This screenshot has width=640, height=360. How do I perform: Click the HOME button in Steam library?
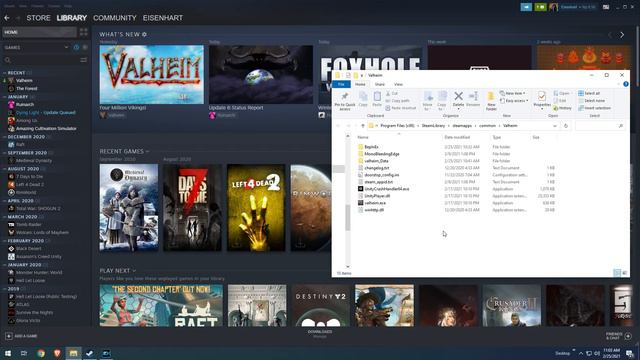[x=39, y=32]
